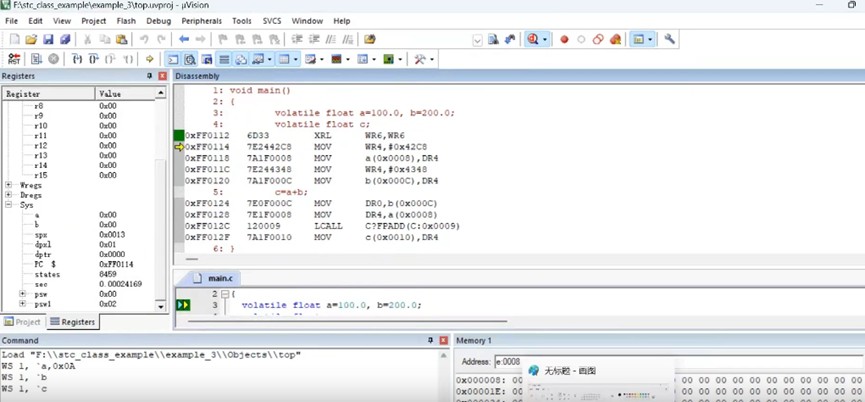Expand the Wregs register group
The height and width of the screenshot is (402, 865).
click(x=9, y=185)
